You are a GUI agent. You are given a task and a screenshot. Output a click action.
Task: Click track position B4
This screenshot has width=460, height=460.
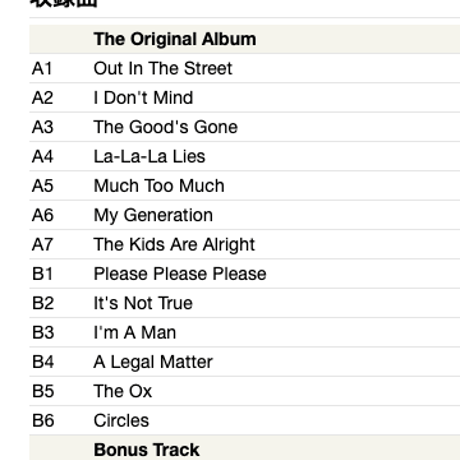(x=43, y=362)
